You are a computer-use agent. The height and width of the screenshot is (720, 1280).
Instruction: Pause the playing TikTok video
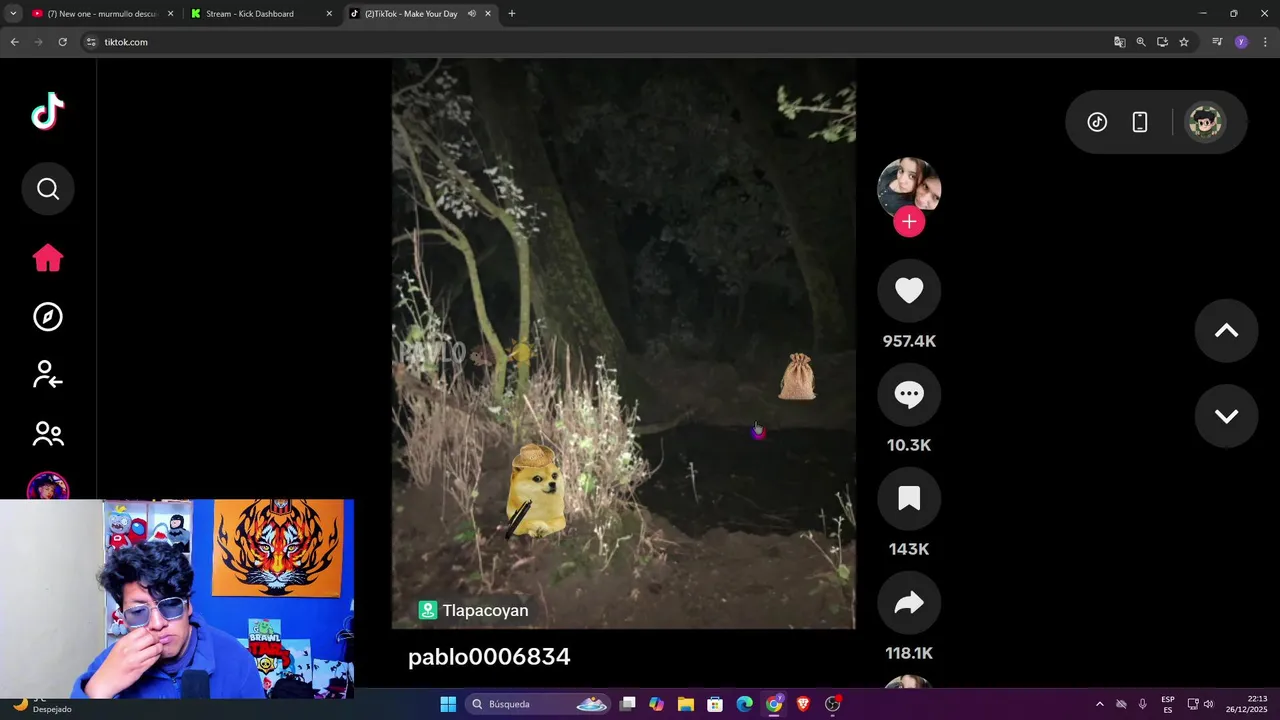(623, 343)
